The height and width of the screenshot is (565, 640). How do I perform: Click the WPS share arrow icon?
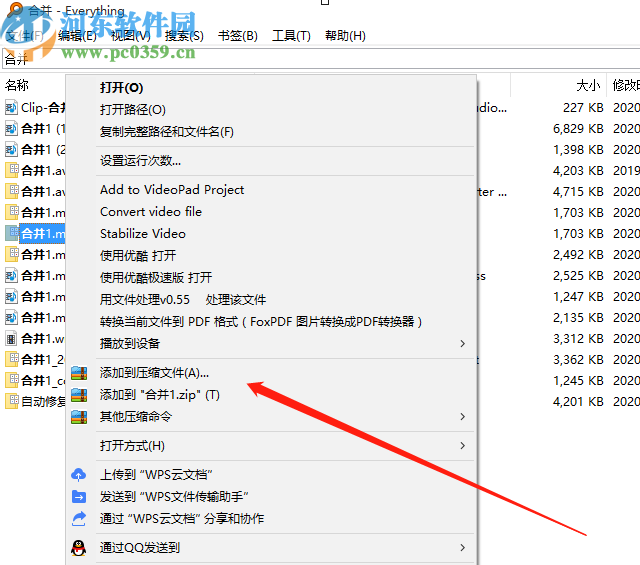(79, 518)
